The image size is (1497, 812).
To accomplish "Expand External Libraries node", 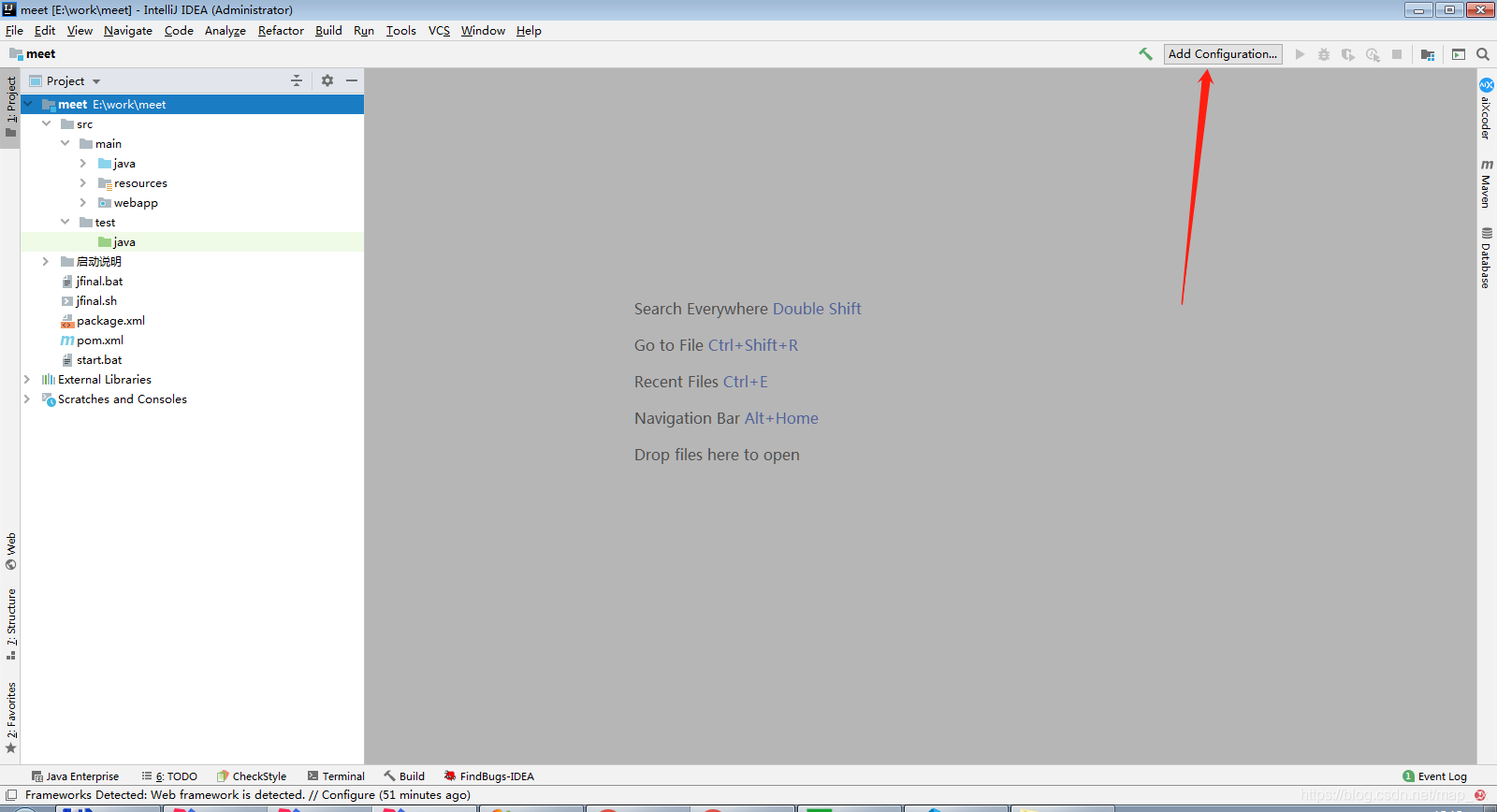I will pos(27,379).
